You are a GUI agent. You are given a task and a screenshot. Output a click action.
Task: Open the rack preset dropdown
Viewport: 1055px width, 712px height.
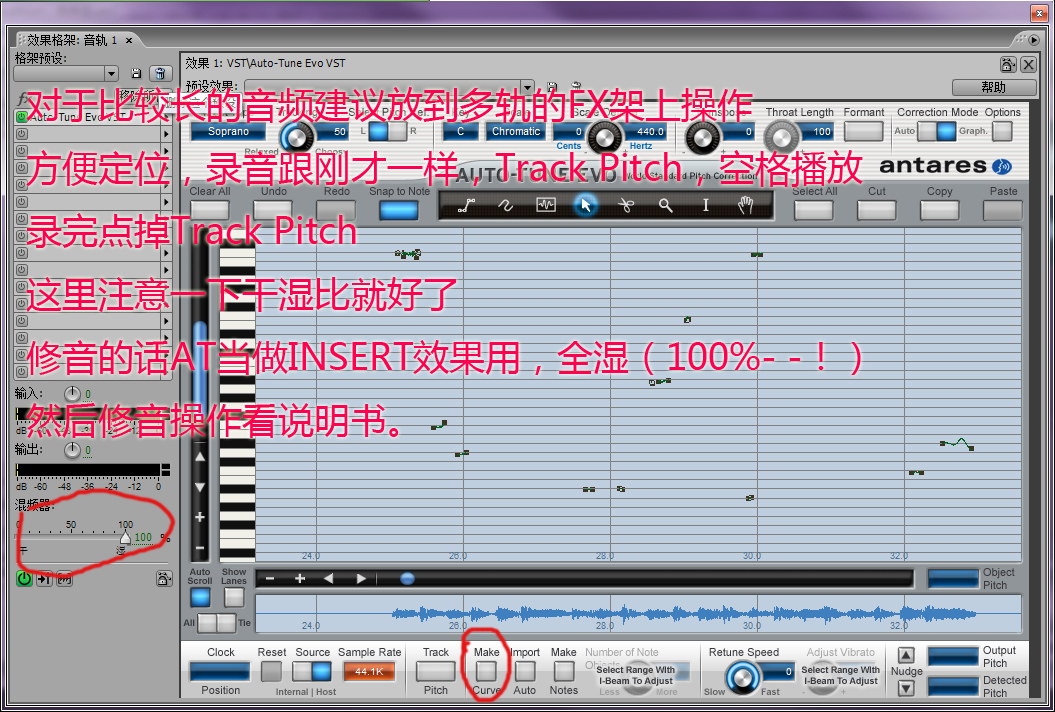point(66,74)
